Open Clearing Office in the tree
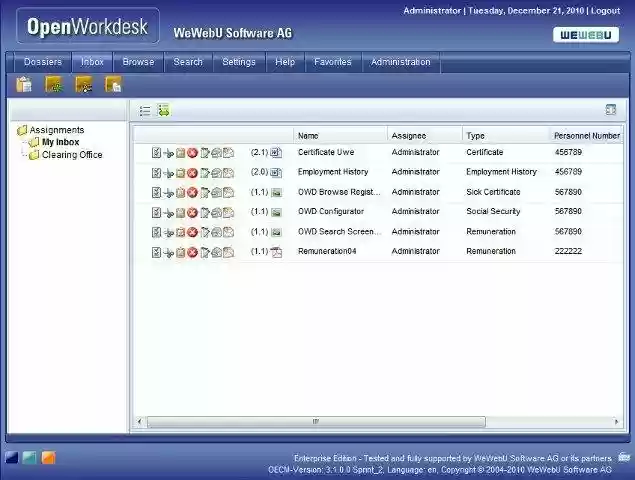The width and height of the screenshot is (635, 480). click(x=72, y=155)
